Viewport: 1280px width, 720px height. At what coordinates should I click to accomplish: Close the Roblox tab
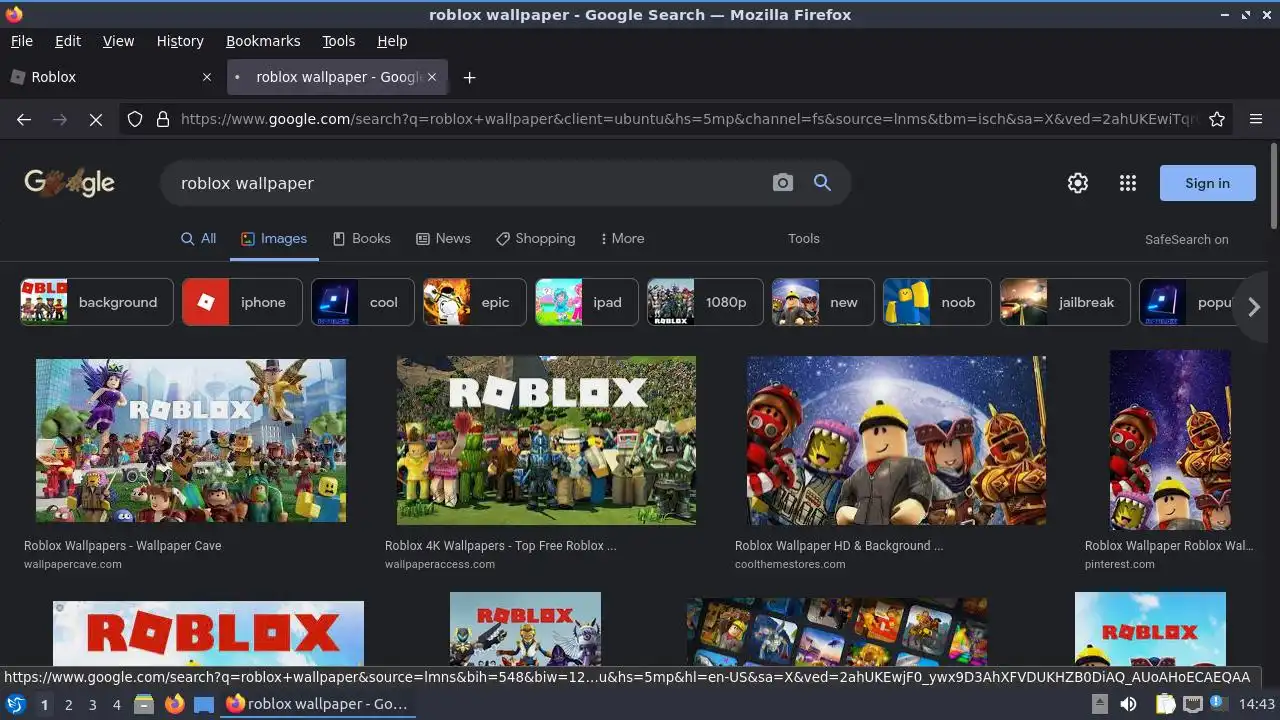point(207,77)
